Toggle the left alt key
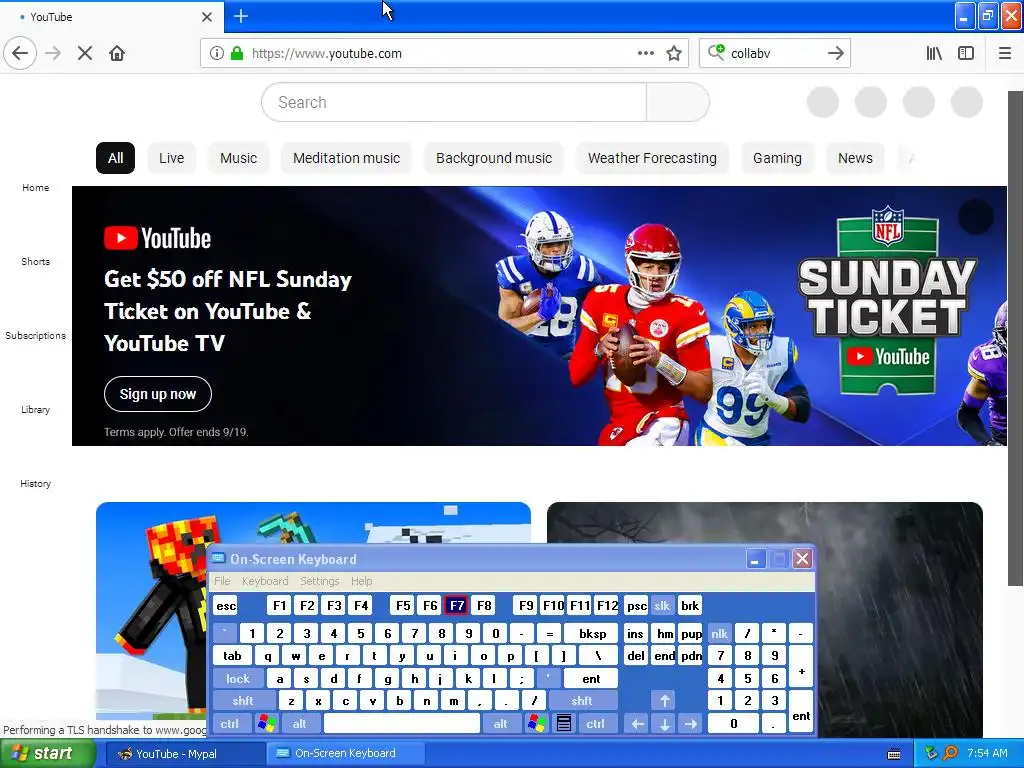Viewport: 1024px width, 768px height. (300, 724)
